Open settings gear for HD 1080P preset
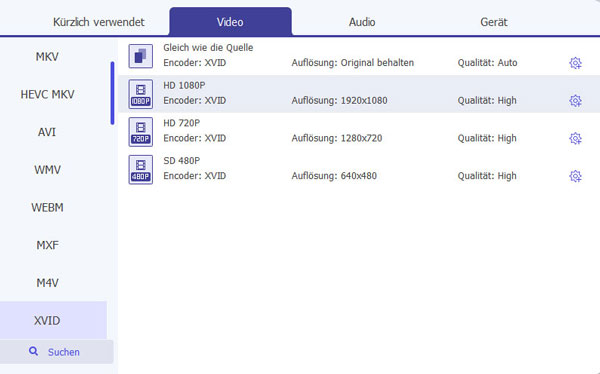600x374 pixels. (575, 101)
